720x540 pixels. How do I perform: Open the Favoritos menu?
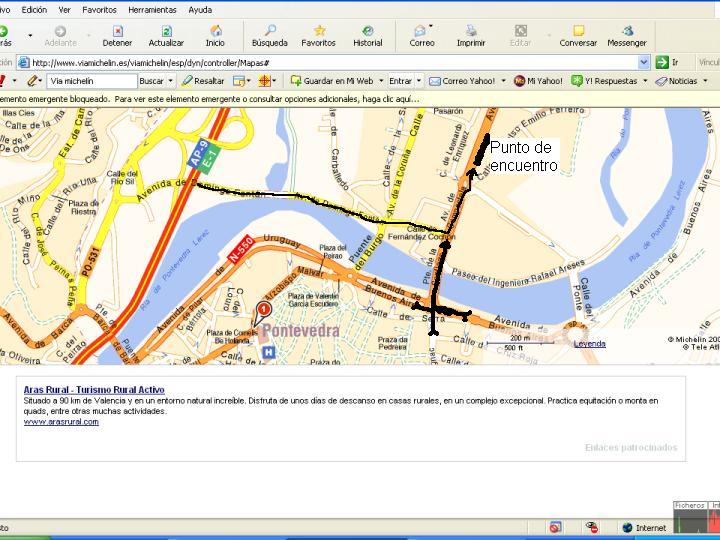[99, 10]
